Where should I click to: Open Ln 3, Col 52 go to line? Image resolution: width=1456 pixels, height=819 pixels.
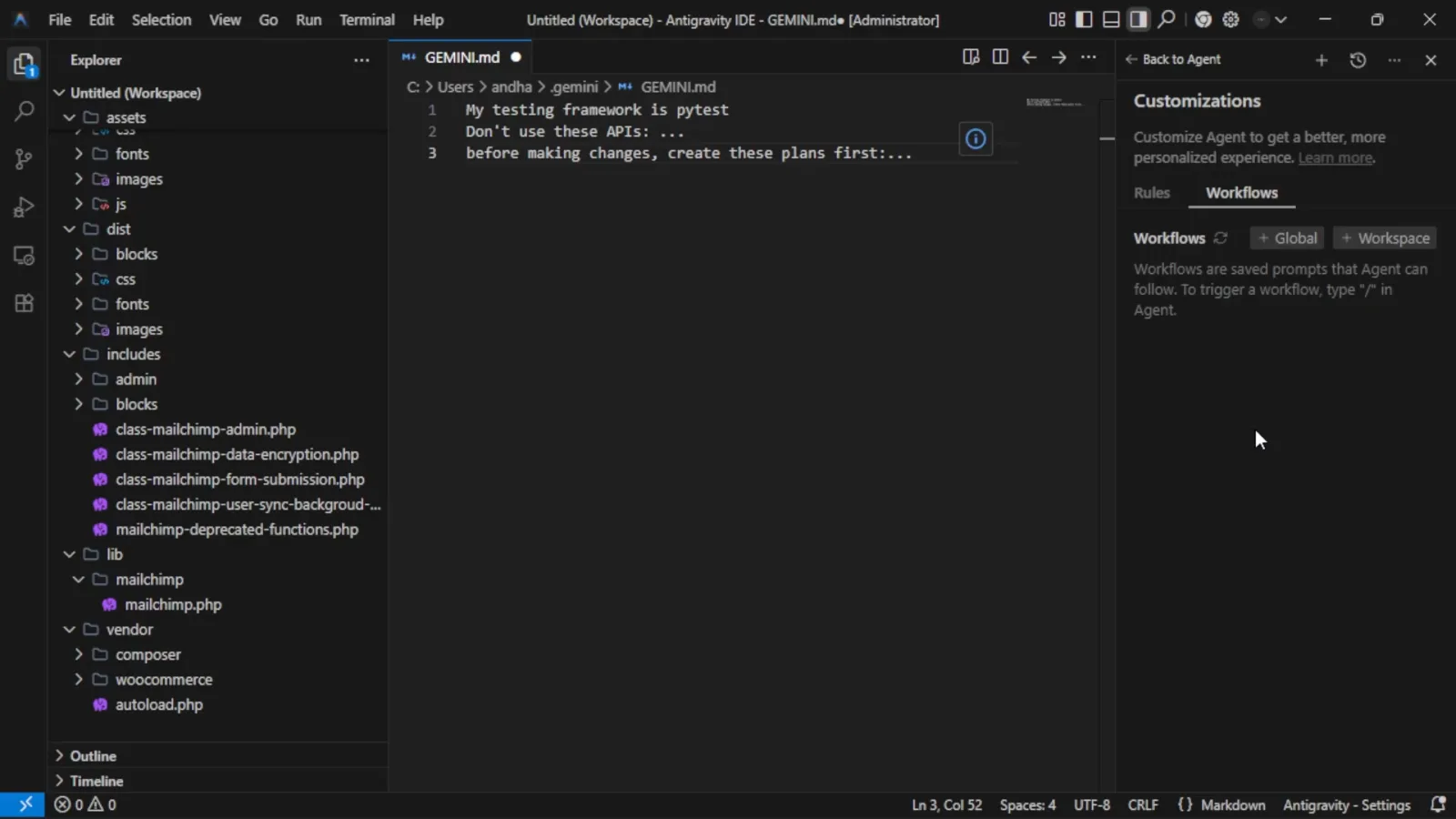947,805
